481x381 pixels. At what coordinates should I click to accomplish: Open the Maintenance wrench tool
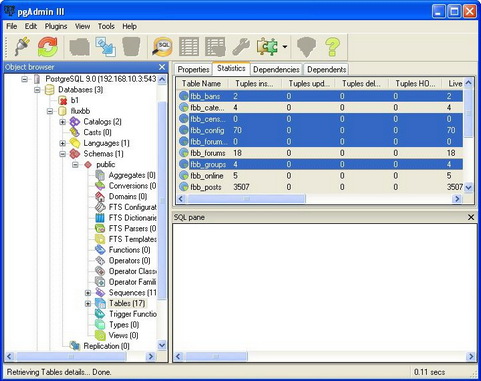[241, 46]
